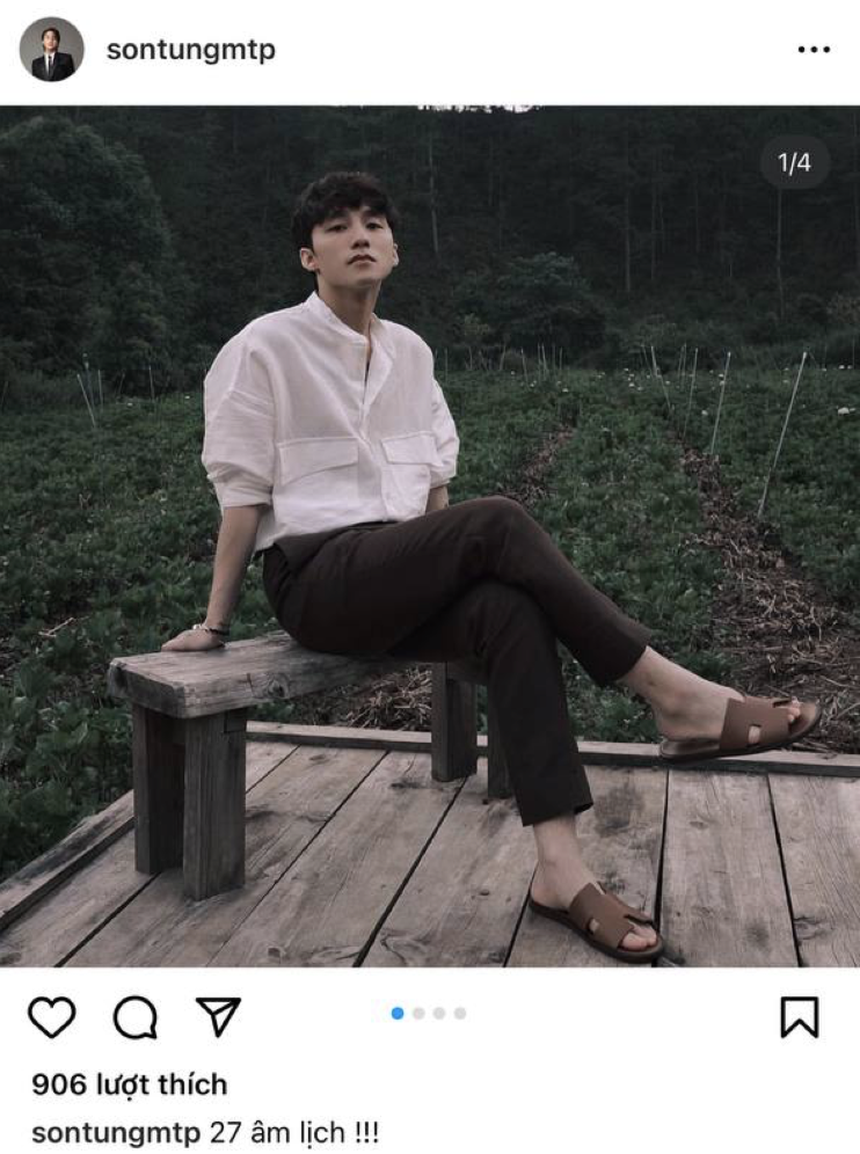View the 906 lượt thích likes list
This screenshot has width=860, height=1154.
click(x=129, y=1084)
